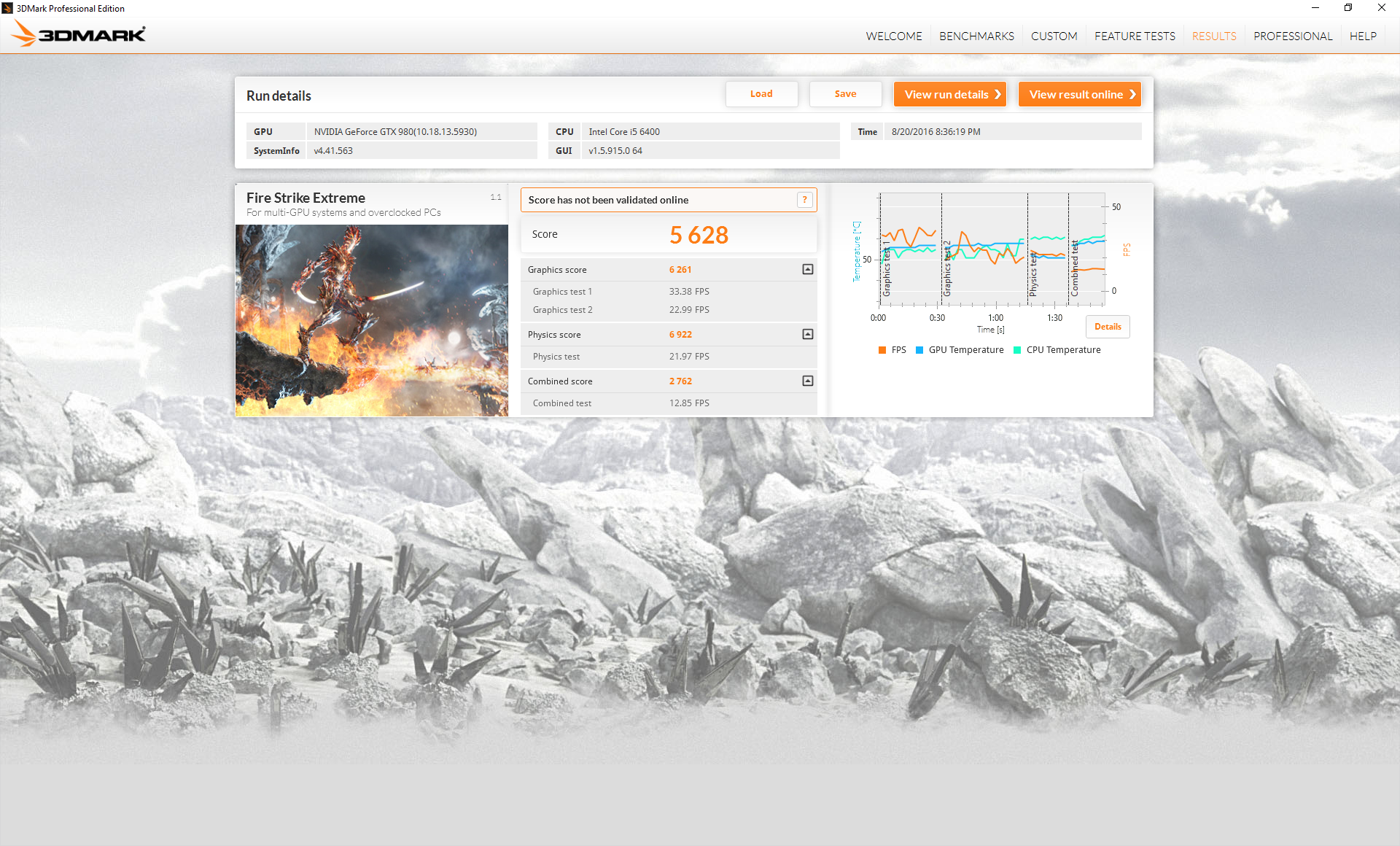Image resolution: width=1400 pixels, height=846 pixels.
Task: Open chart Details button
Action: [x=1108, y=327]
